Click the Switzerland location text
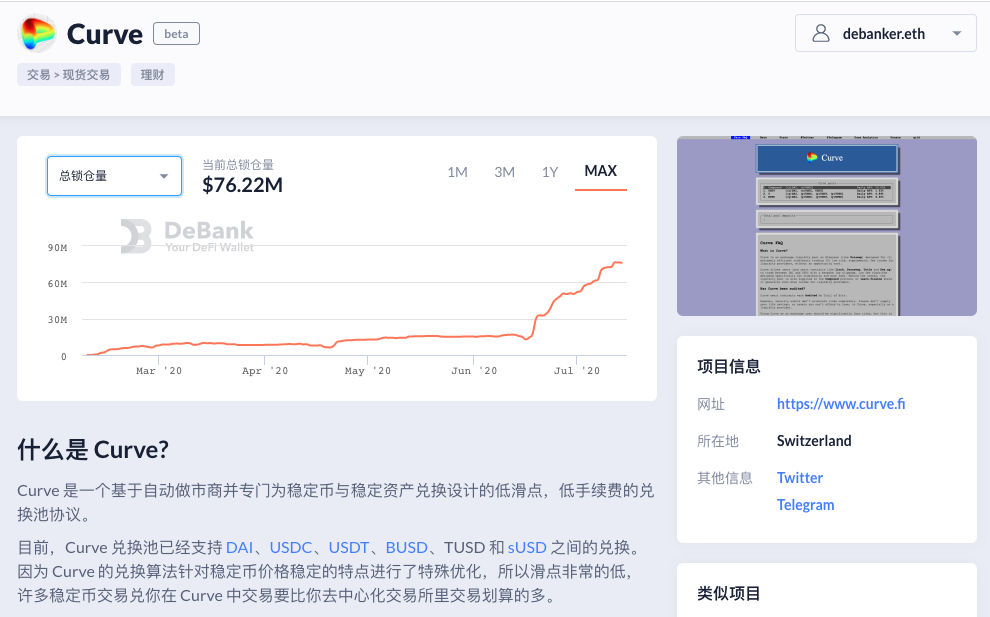Screen dimensions: 990x617 pos(814,441)
